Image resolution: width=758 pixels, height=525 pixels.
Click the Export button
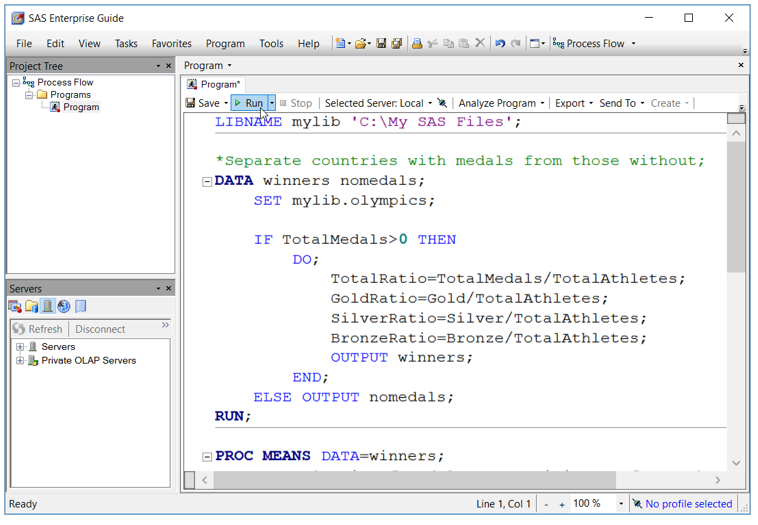click(x=570, y=103)
